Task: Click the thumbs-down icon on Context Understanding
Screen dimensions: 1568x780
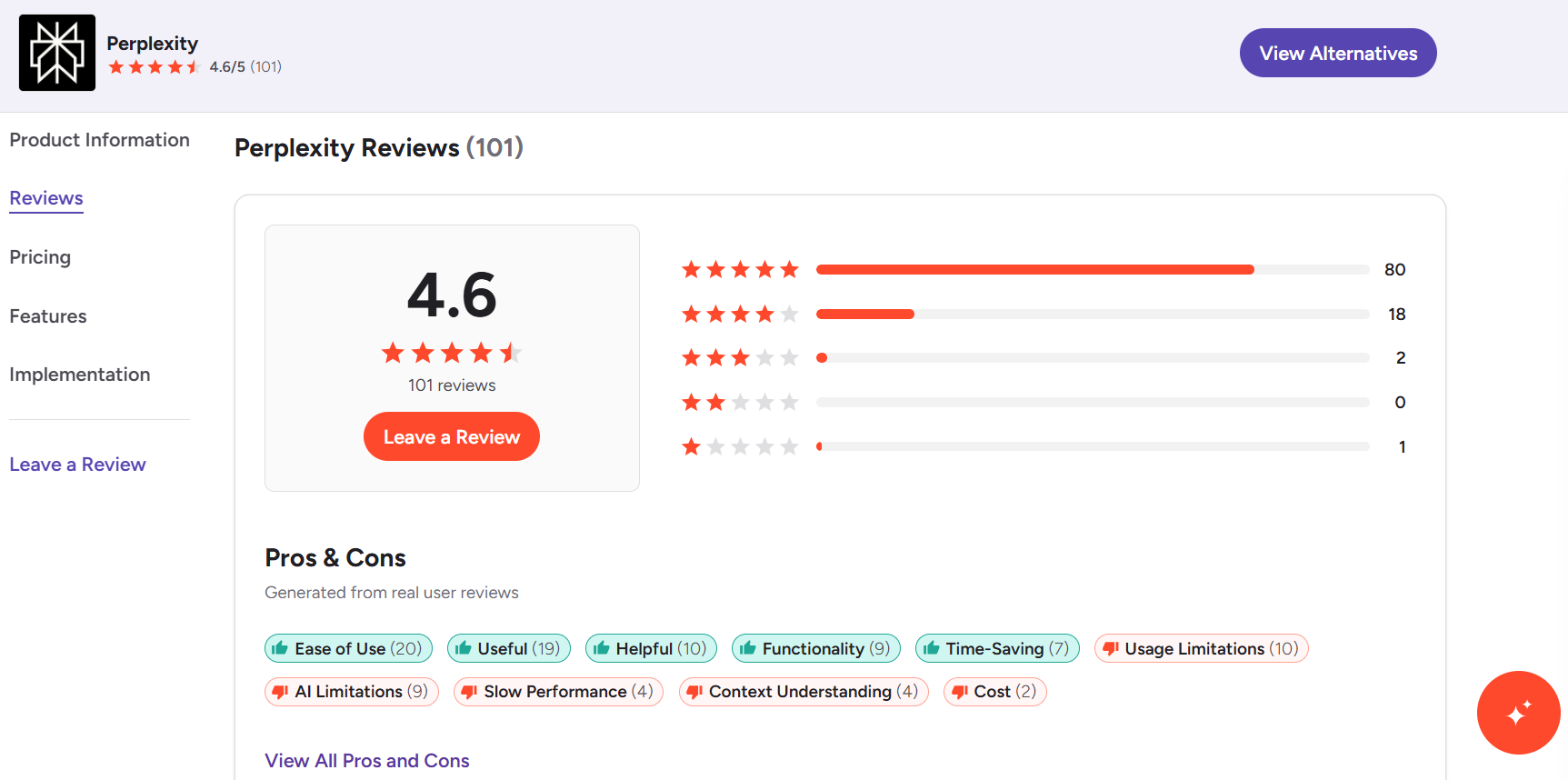Action: [694, 692]
